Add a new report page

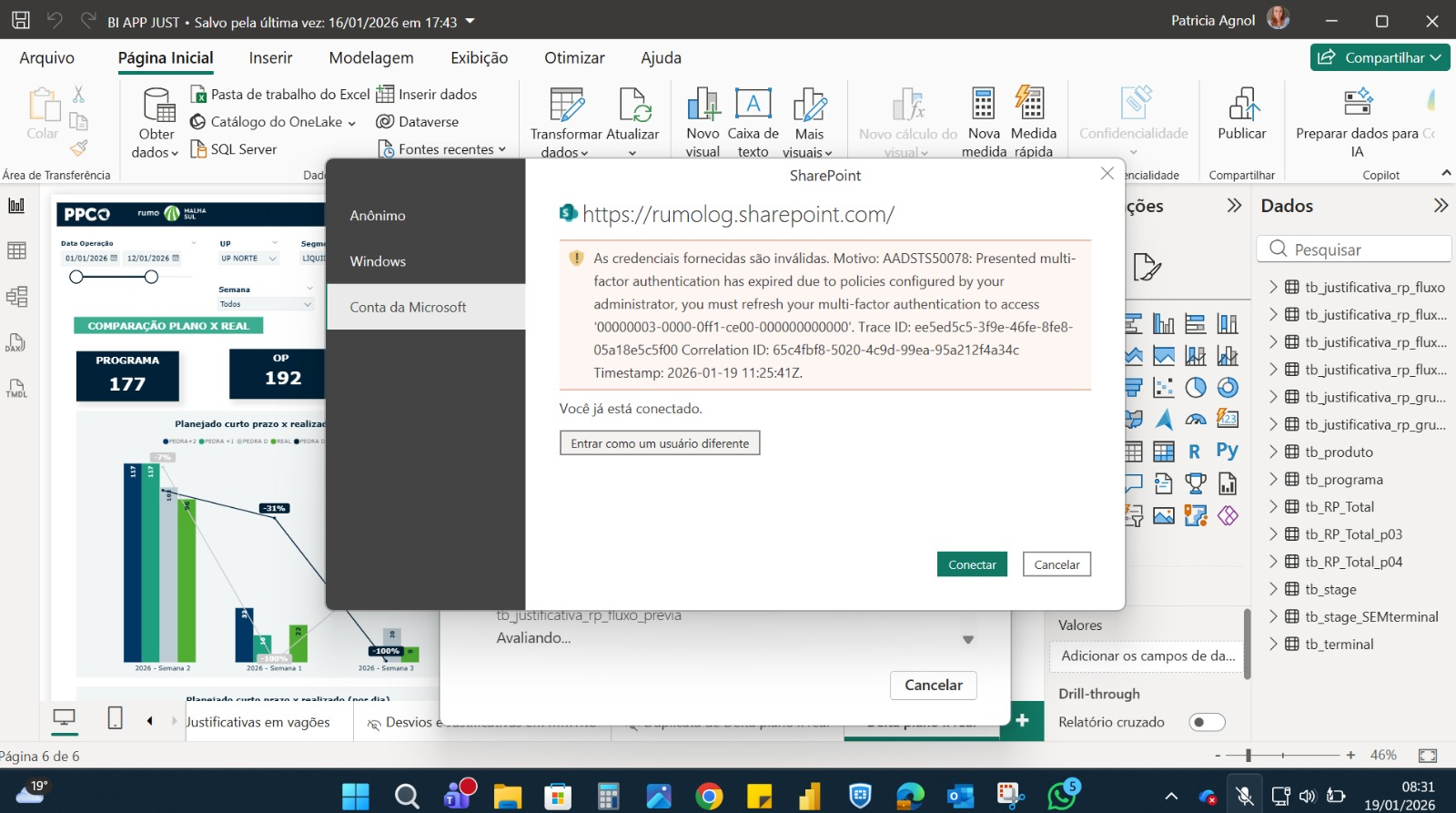point(1022,720)
